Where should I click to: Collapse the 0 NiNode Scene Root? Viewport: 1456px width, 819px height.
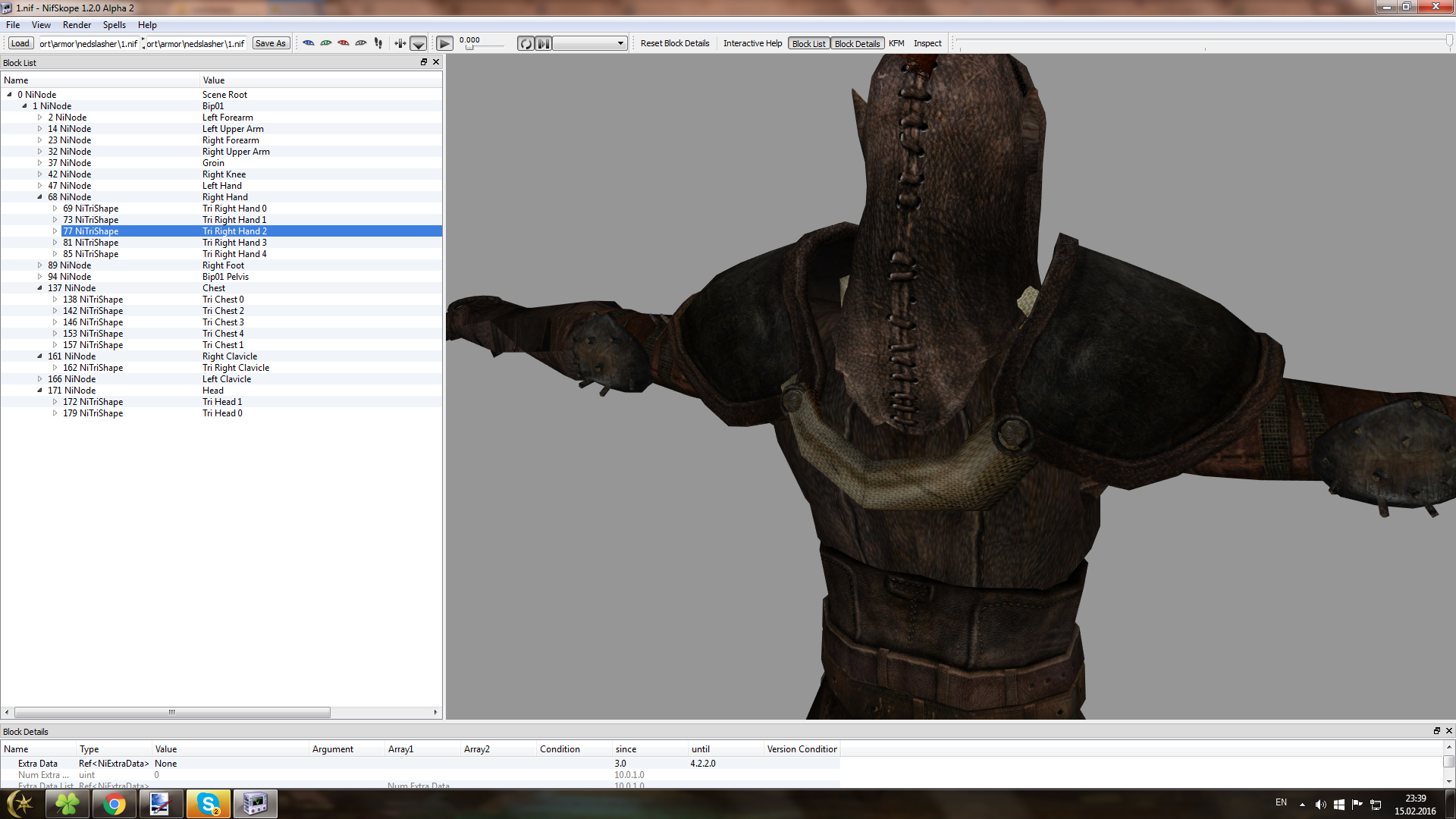click(9, 95)
